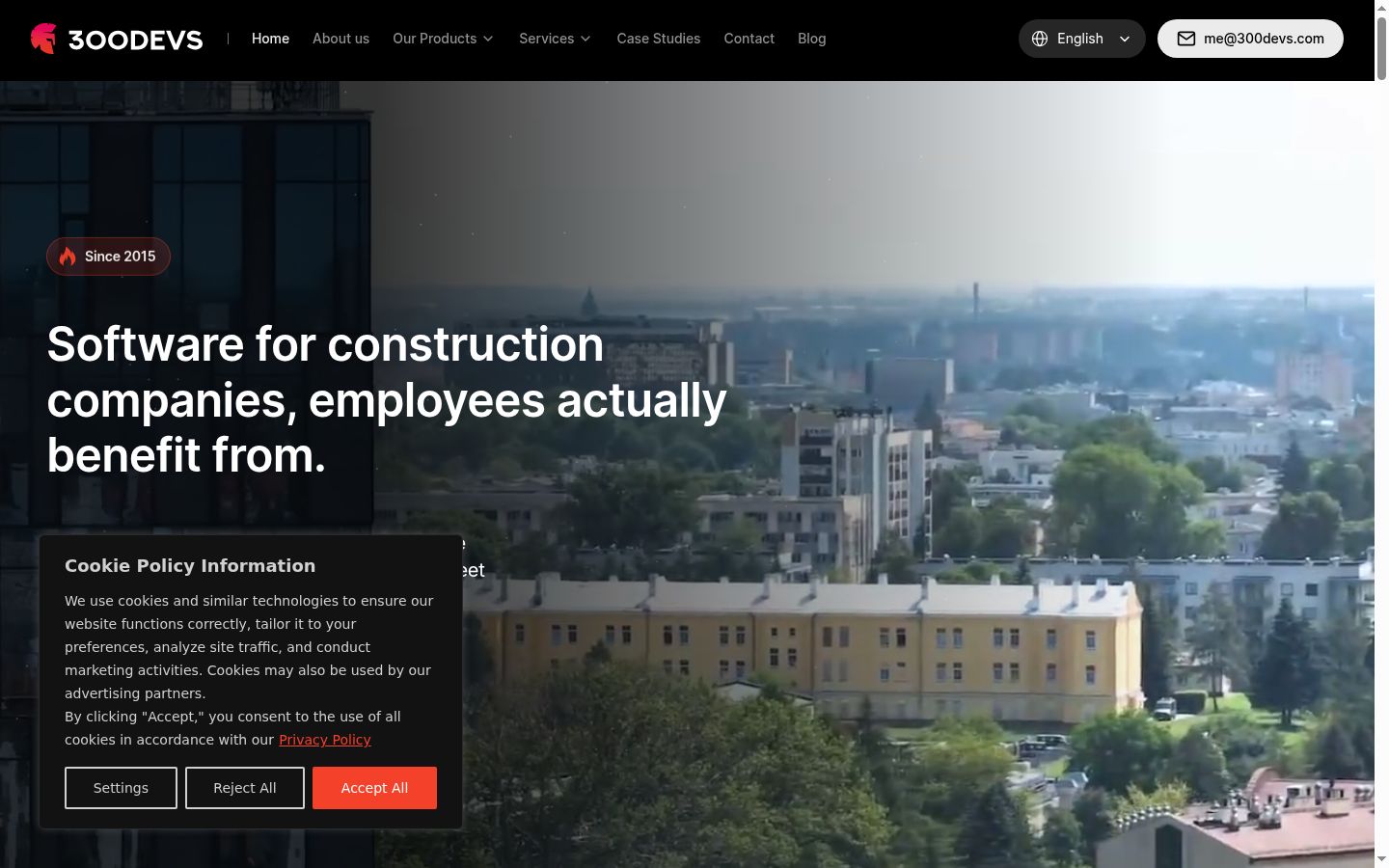Image resolution: width=1389 pixels, height=868 pixels.
Task: Navigate to the Contact page
Action: click(749, 39)
